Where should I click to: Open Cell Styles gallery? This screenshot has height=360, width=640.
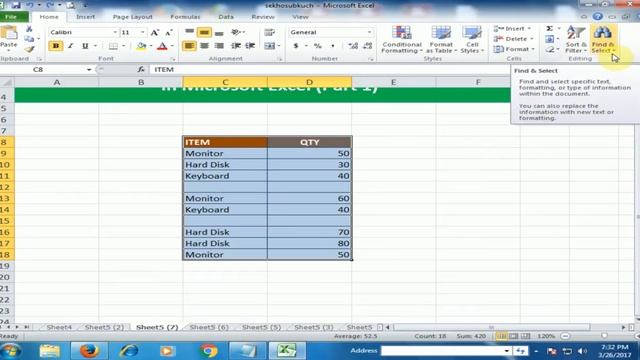click(472, 39)
